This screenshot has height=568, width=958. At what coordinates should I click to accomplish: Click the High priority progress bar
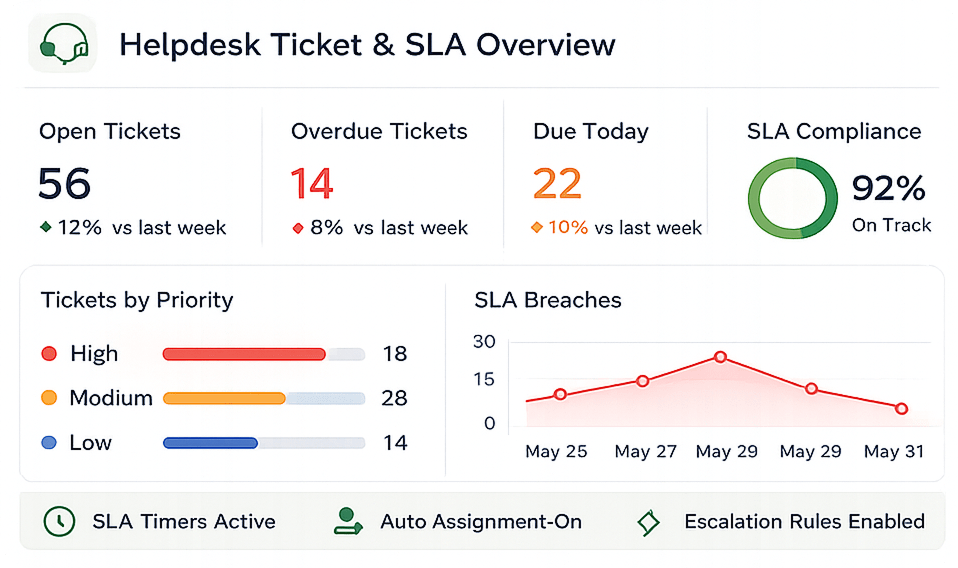point(264,354)
